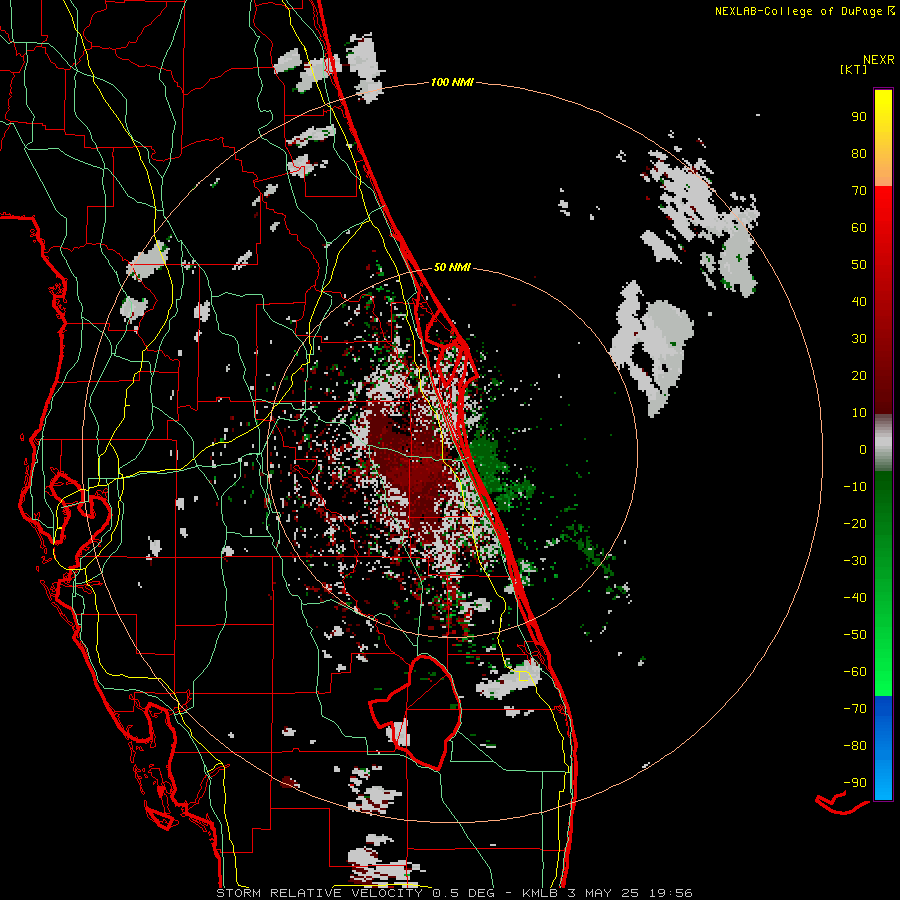This screenshot has width=900, height=900.
Task: Click the -50 value on the velocity scale
Action: tap(855, 635)
